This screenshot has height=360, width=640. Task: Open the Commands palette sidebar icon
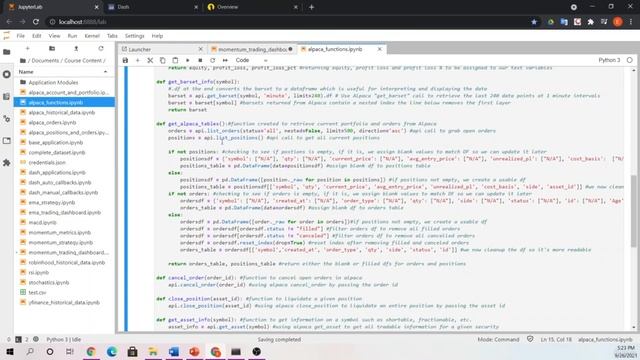[7, 97]
